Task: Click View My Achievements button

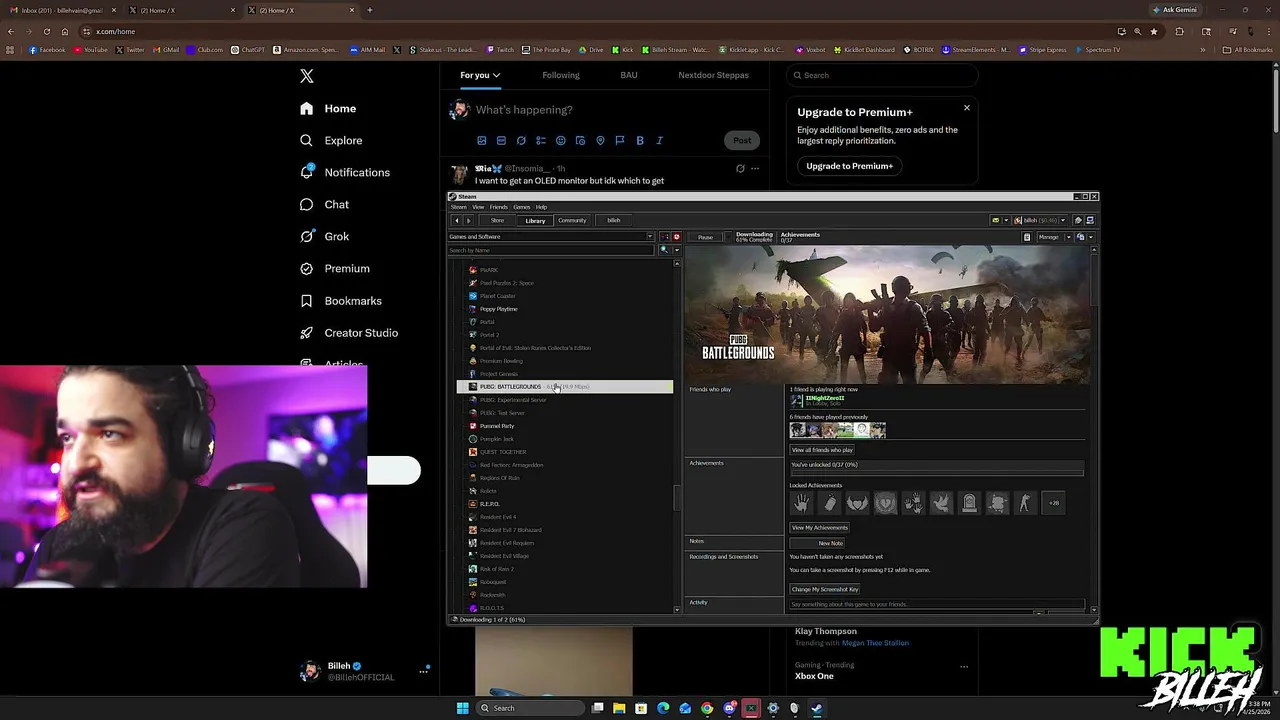Action: click(820, 527)
